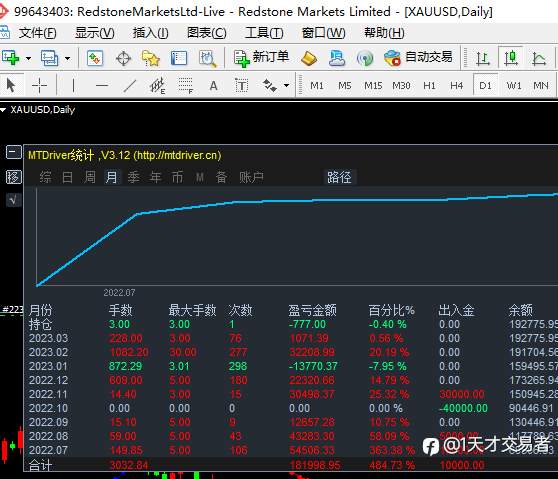Toggle the Terminal panel icon
558x479 pixels.
179,58
